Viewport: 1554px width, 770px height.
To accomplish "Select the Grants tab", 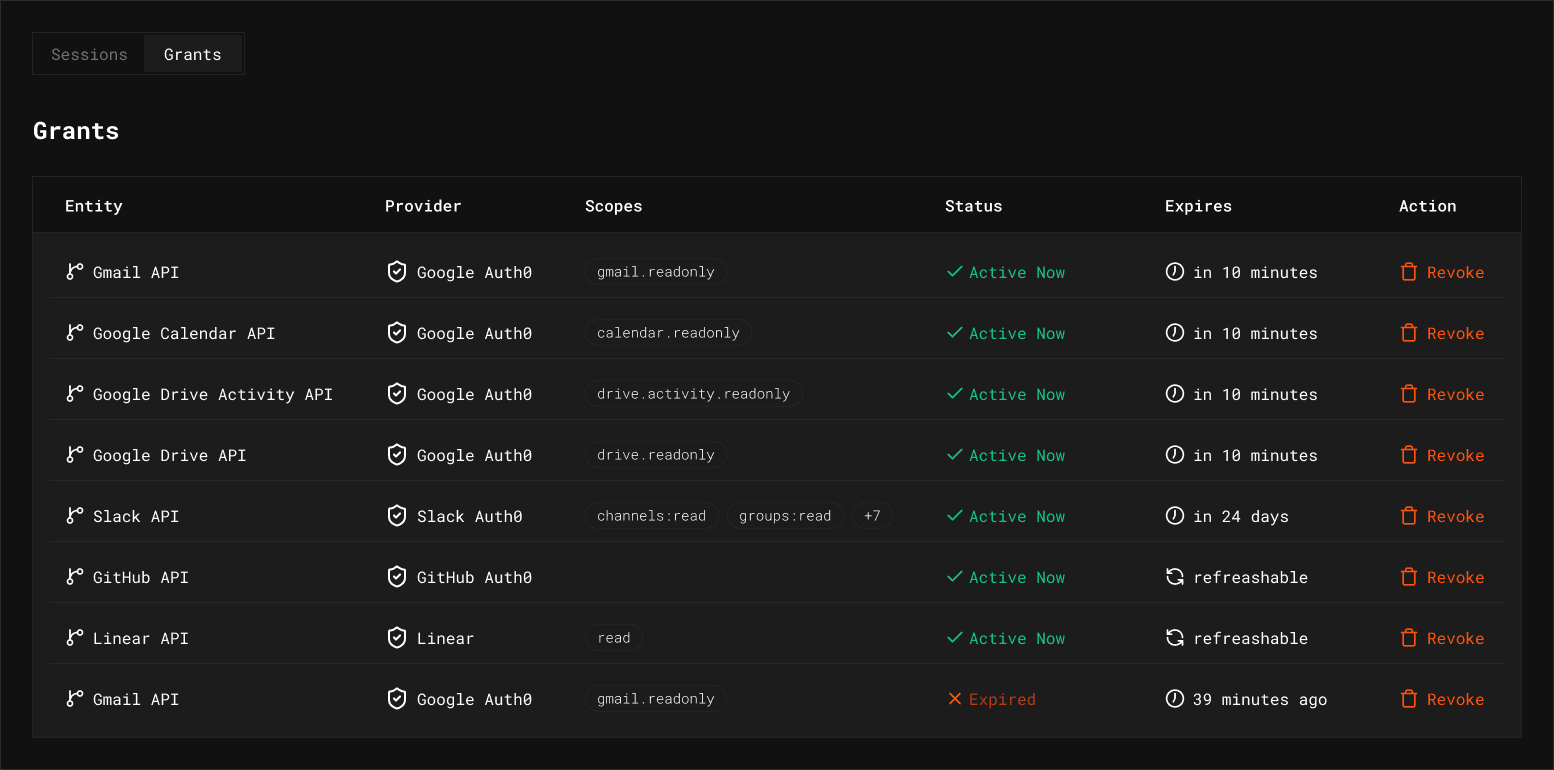I will (x=192, y=55).
